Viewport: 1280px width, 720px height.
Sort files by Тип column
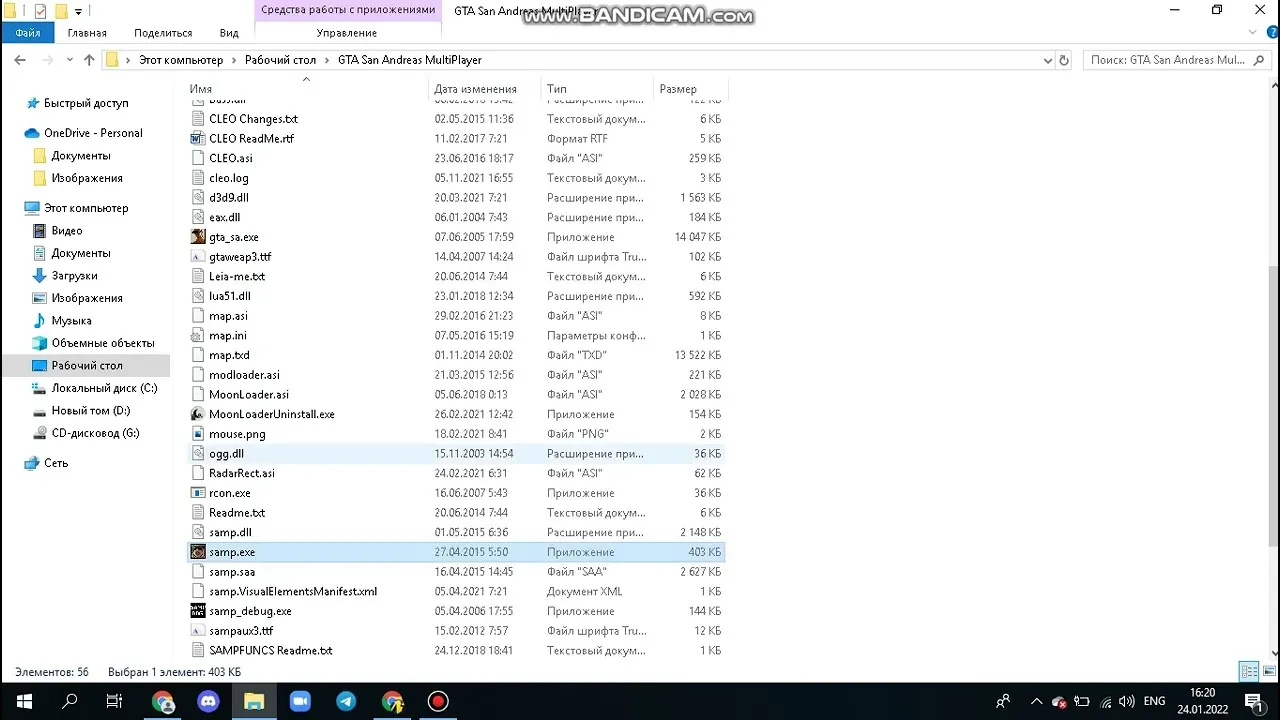click(x=556, y=89)
